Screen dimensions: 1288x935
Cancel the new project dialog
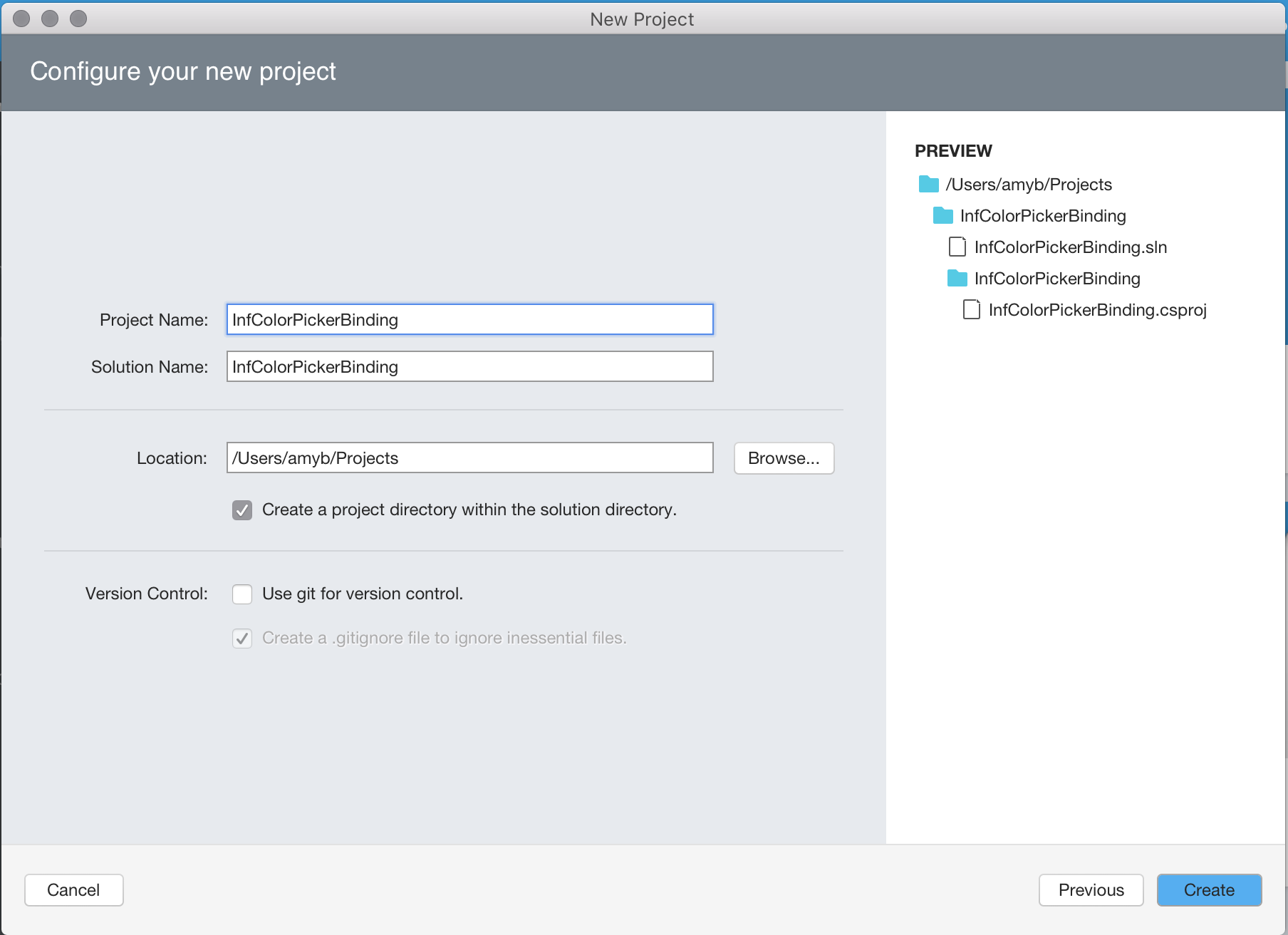[73, 889]
